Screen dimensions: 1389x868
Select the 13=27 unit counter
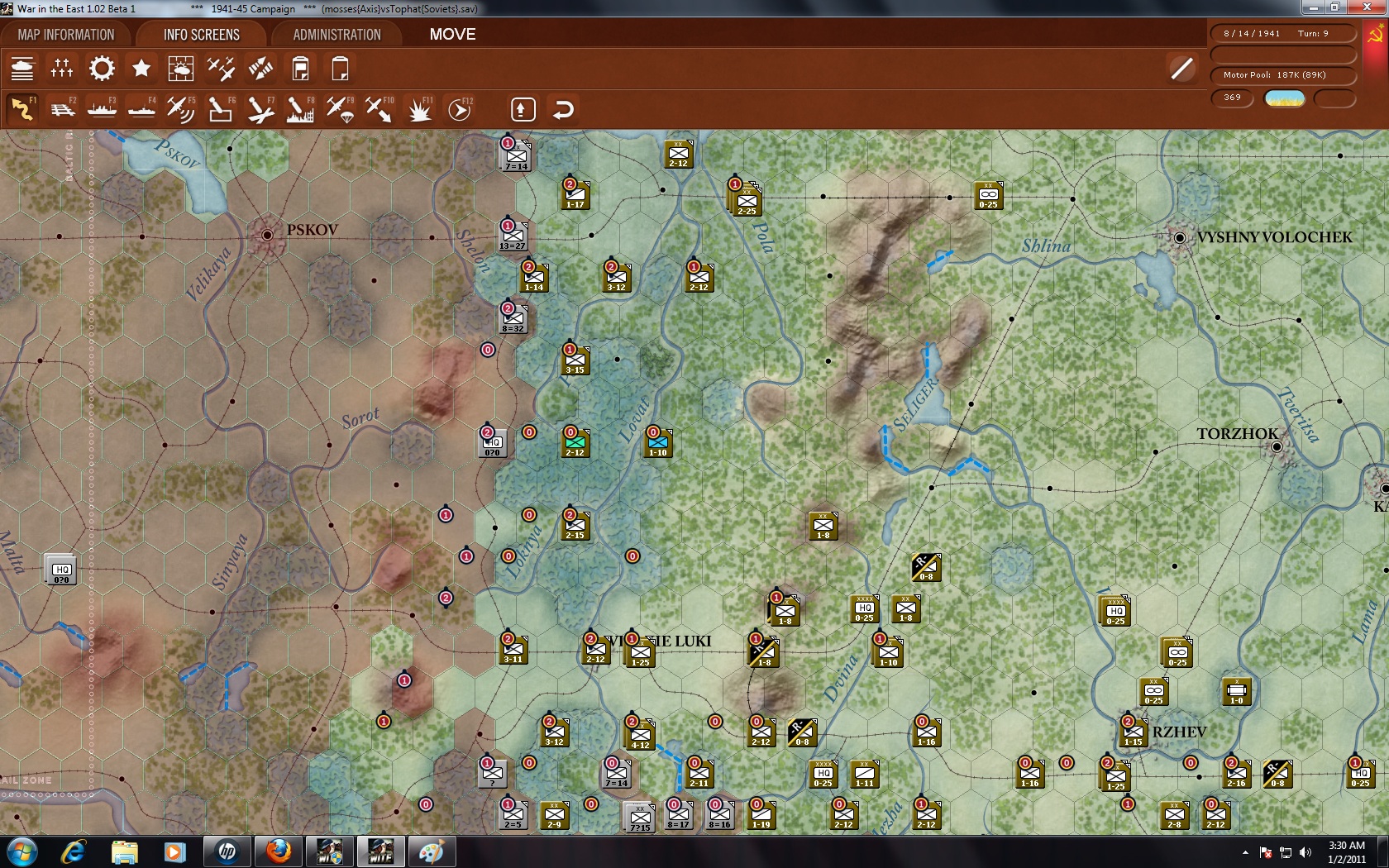click(513, 236)
